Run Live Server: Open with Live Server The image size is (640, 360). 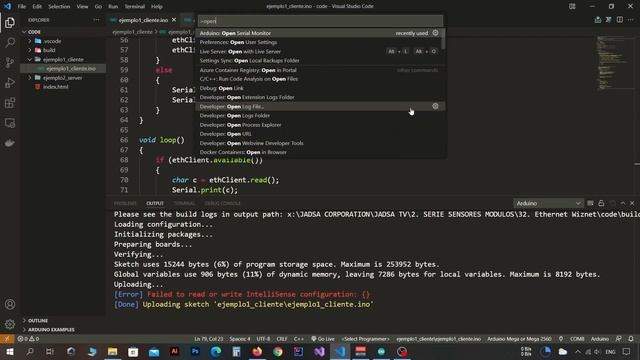(x=319, y=51)
